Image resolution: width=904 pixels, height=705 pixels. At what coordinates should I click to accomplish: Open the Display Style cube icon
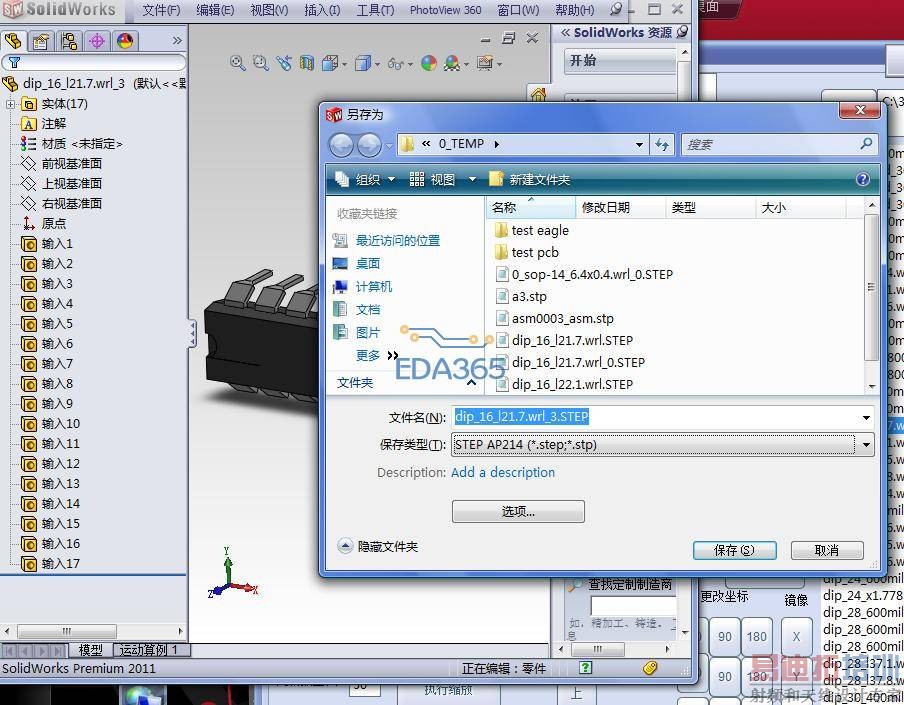click(x=363, y=63)
